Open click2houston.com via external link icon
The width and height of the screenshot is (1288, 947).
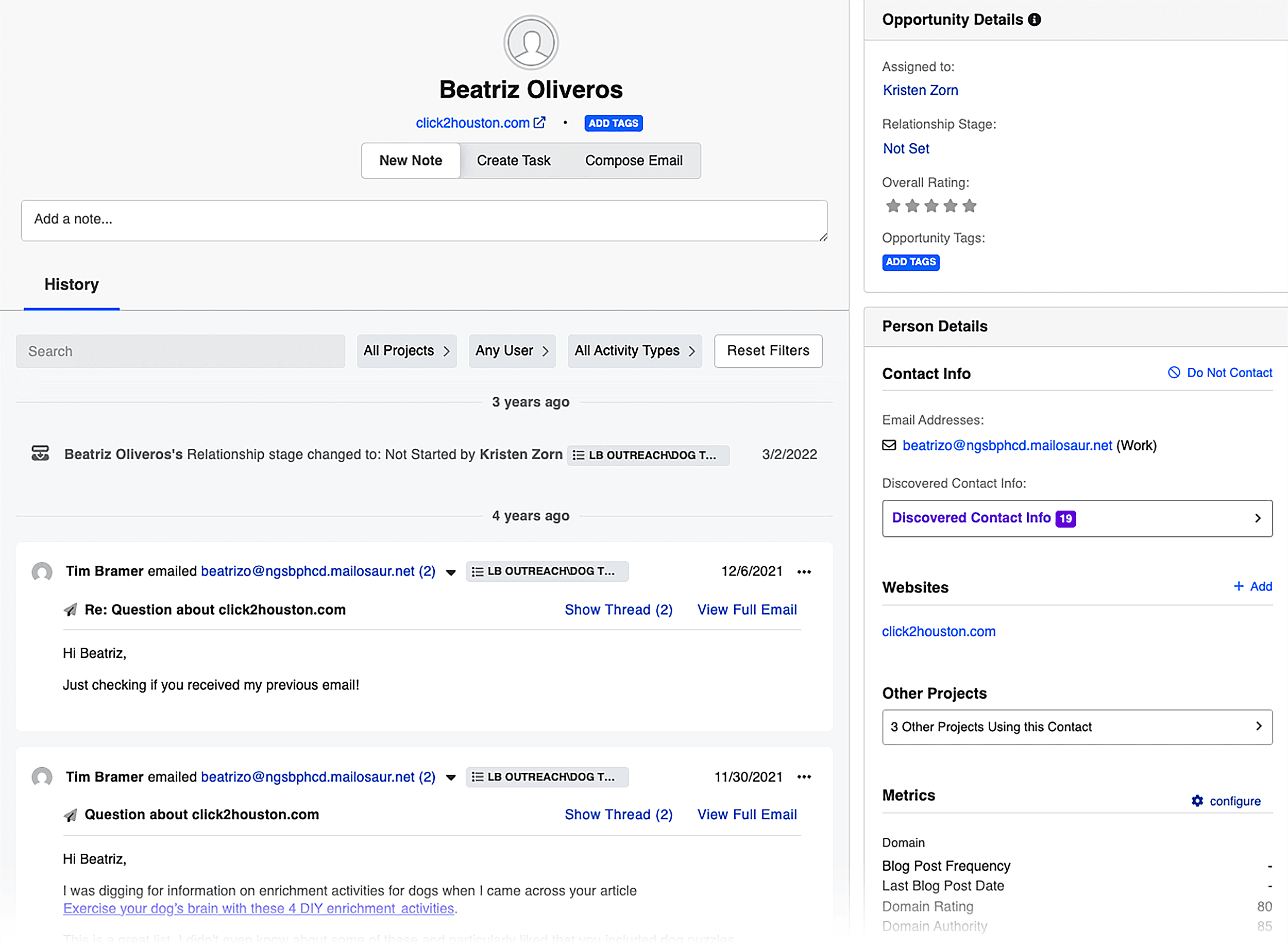pyautogui.click(x=539, y=122)
